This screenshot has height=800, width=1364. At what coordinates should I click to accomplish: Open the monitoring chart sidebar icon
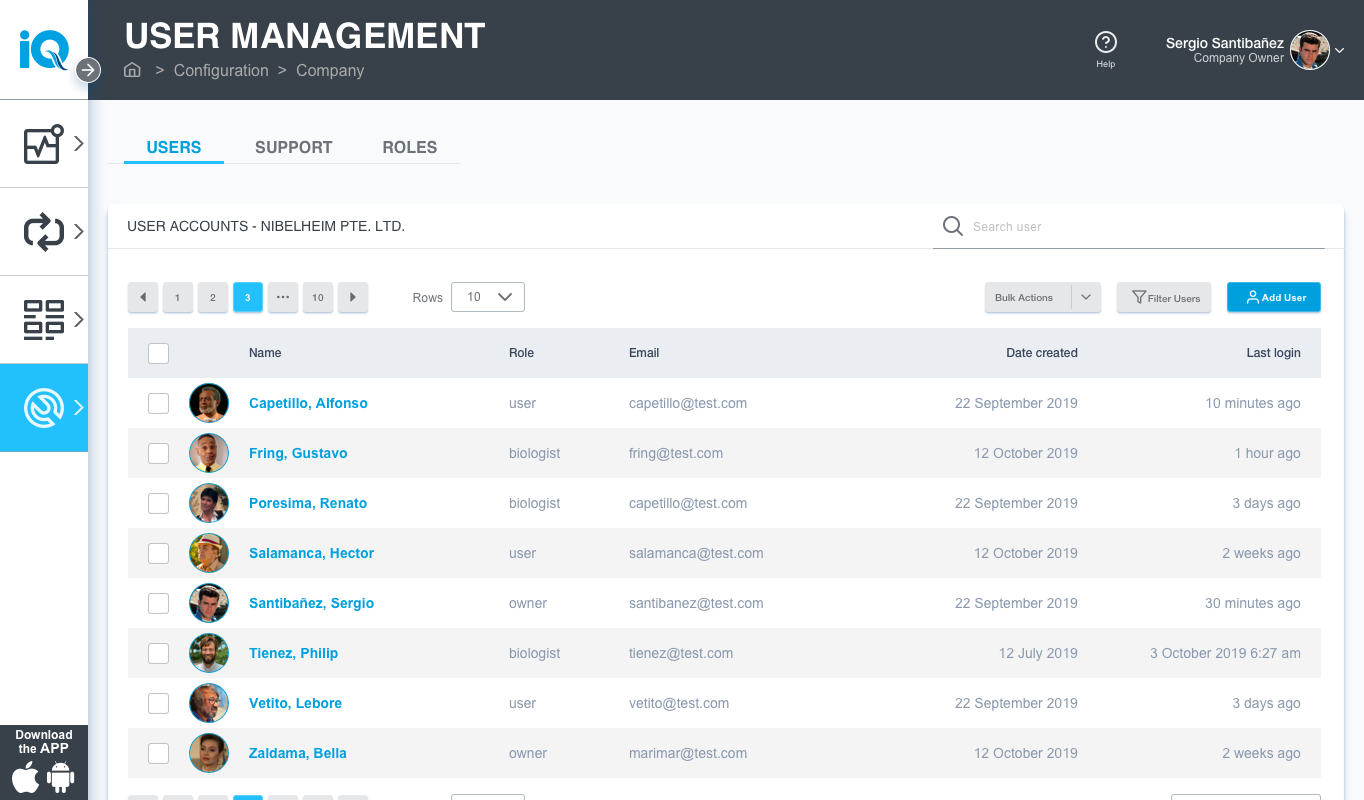point(44,144)
